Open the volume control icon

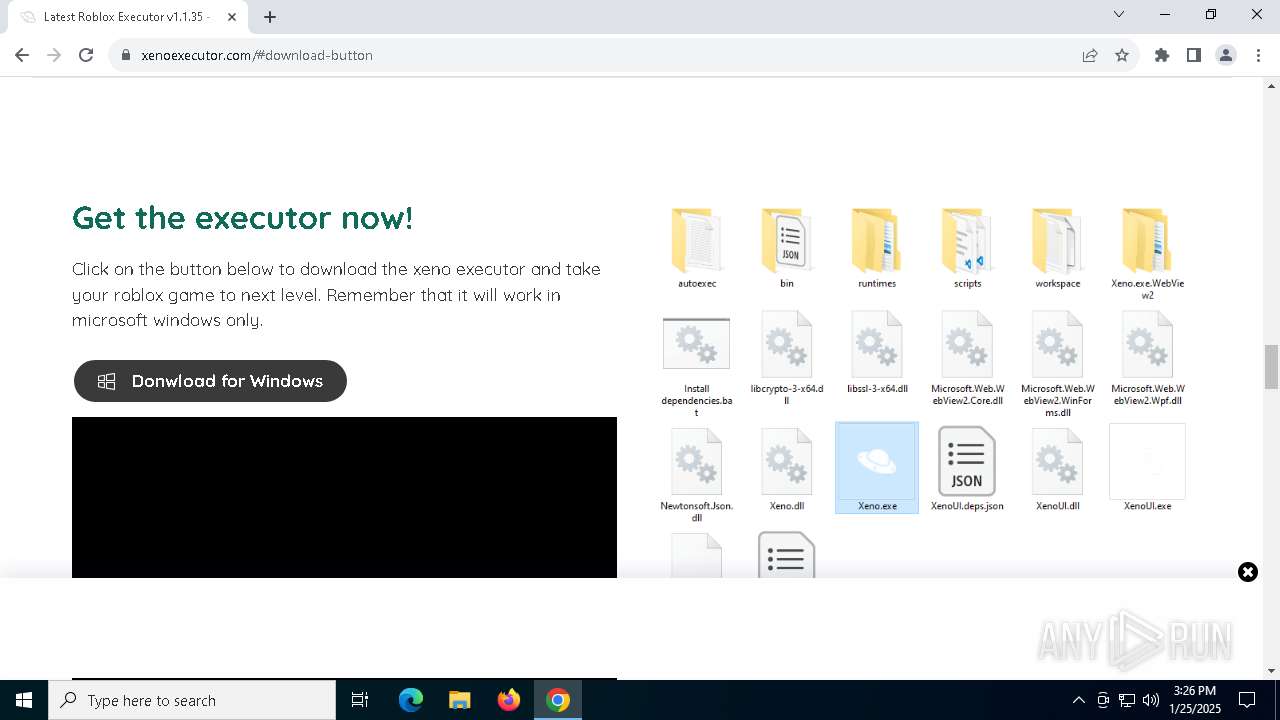1150,700
